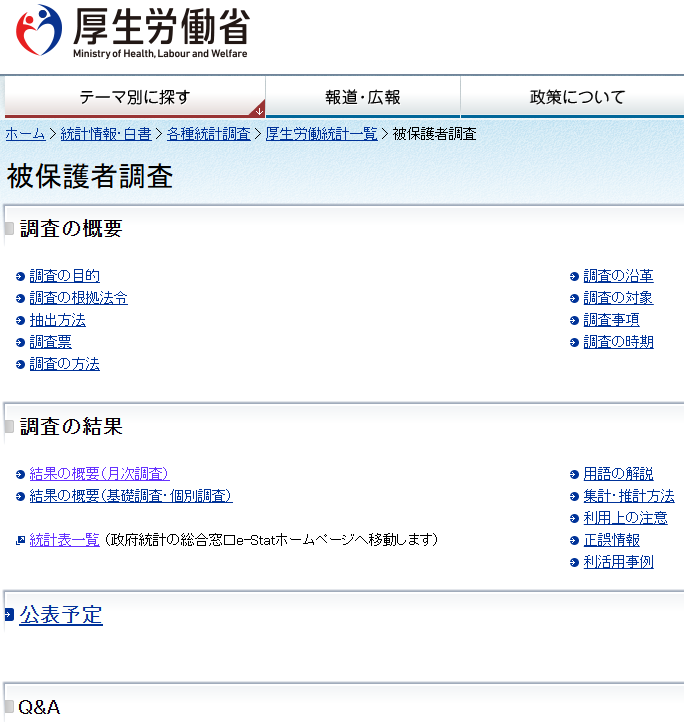This screenshot has height=722, width=684.
Task: Go to ホーム in the breadcrumb
Action: click(x=25, y=134)
